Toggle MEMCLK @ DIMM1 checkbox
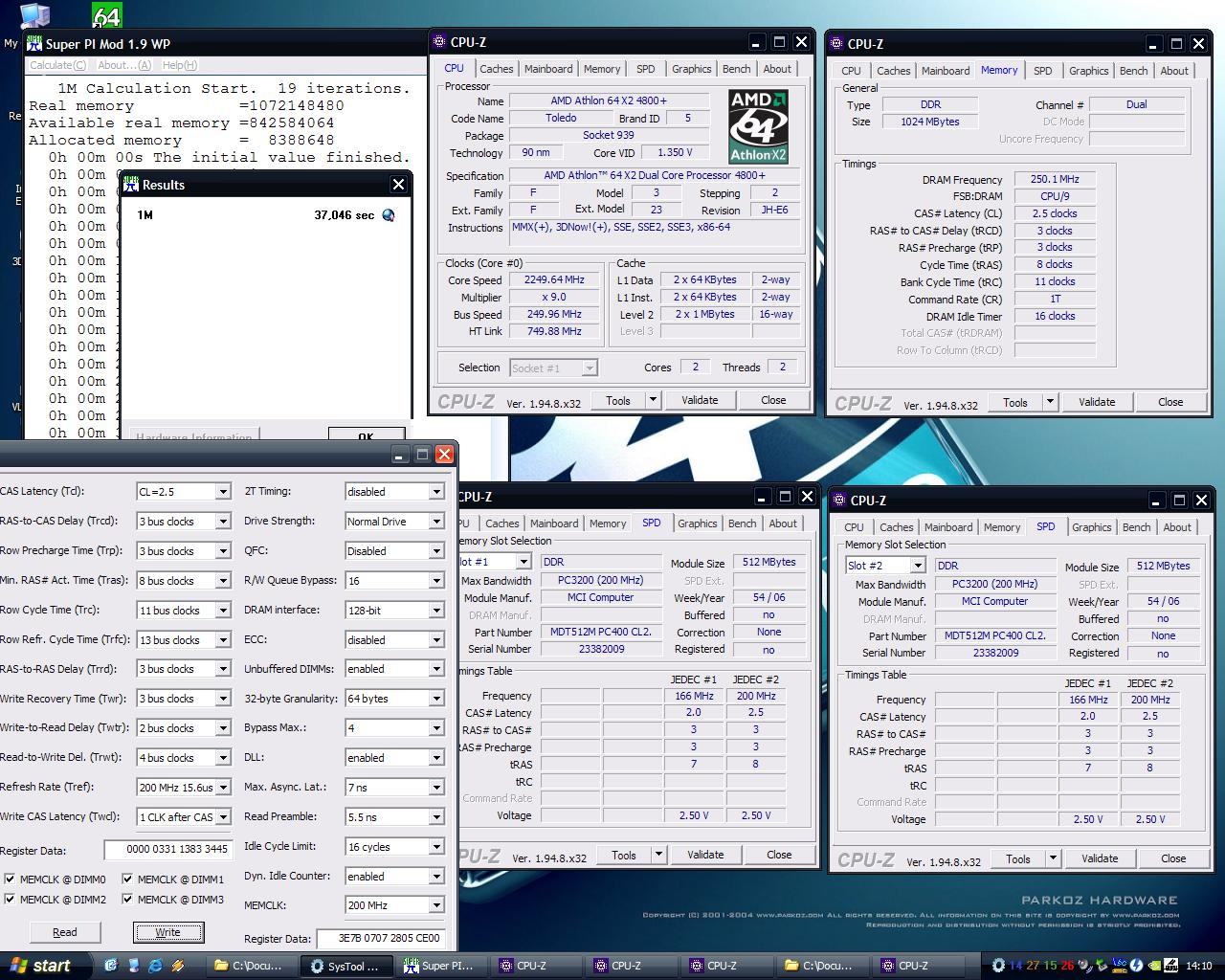This screenshot has height=980, width=1225. click(x=127, y=879)
